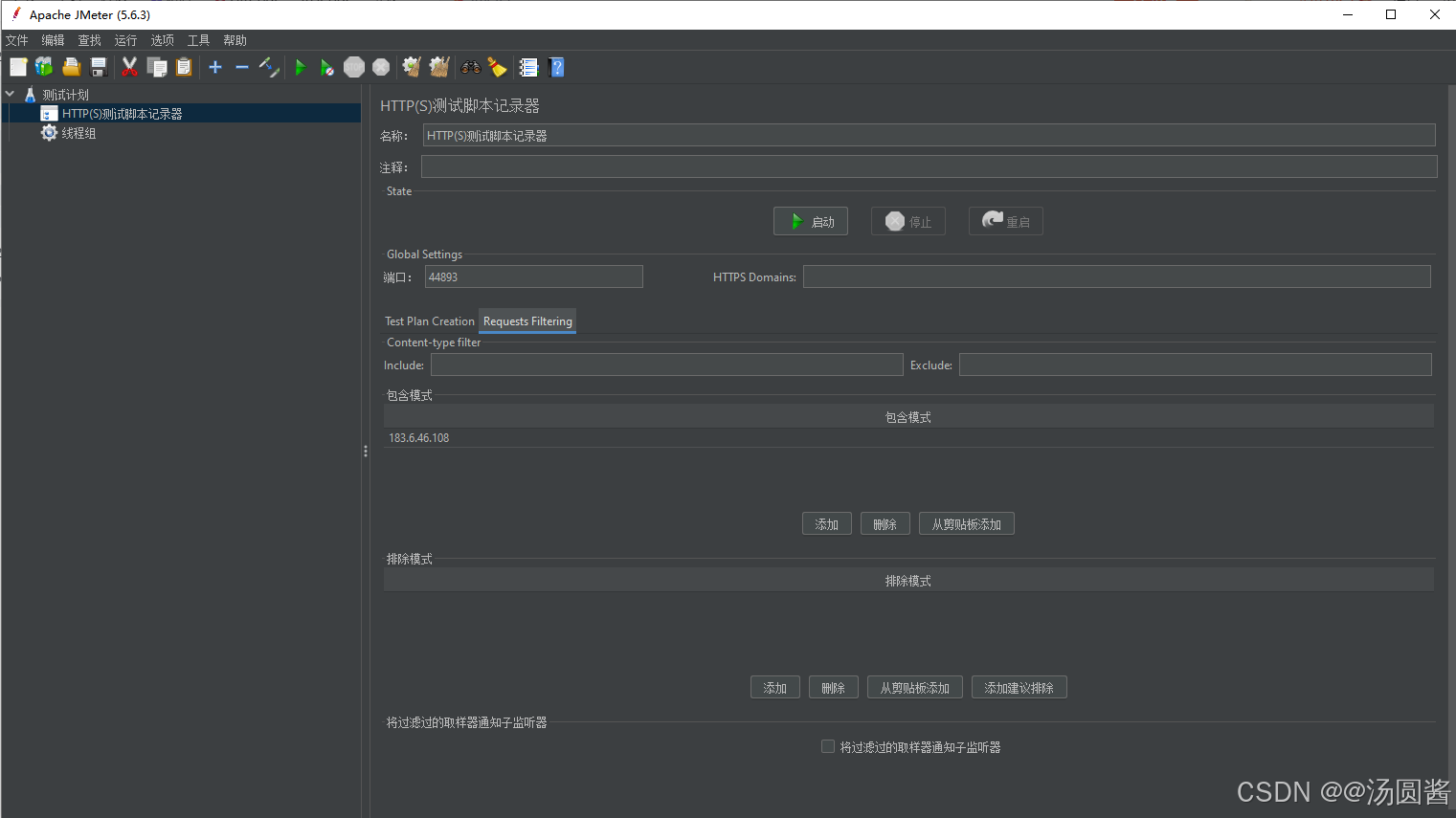Clear all results with the double broom icon
This screenshot has height=818, width=1456.
439,67
